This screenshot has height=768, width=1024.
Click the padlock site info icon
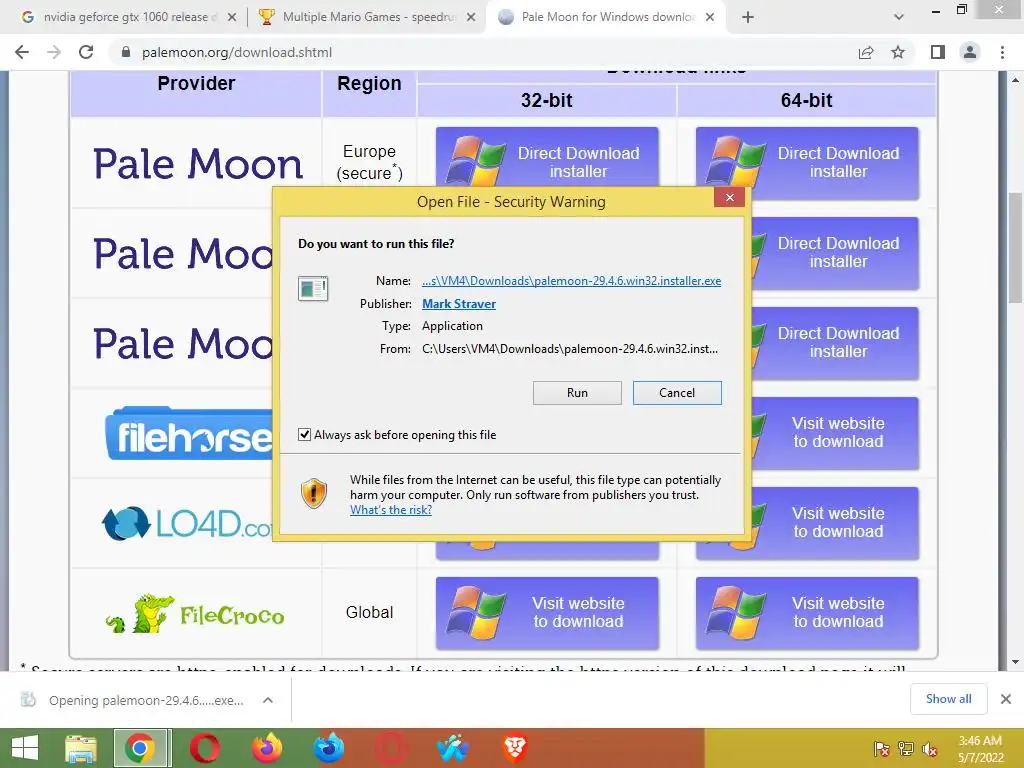click(x=126, y=52)
